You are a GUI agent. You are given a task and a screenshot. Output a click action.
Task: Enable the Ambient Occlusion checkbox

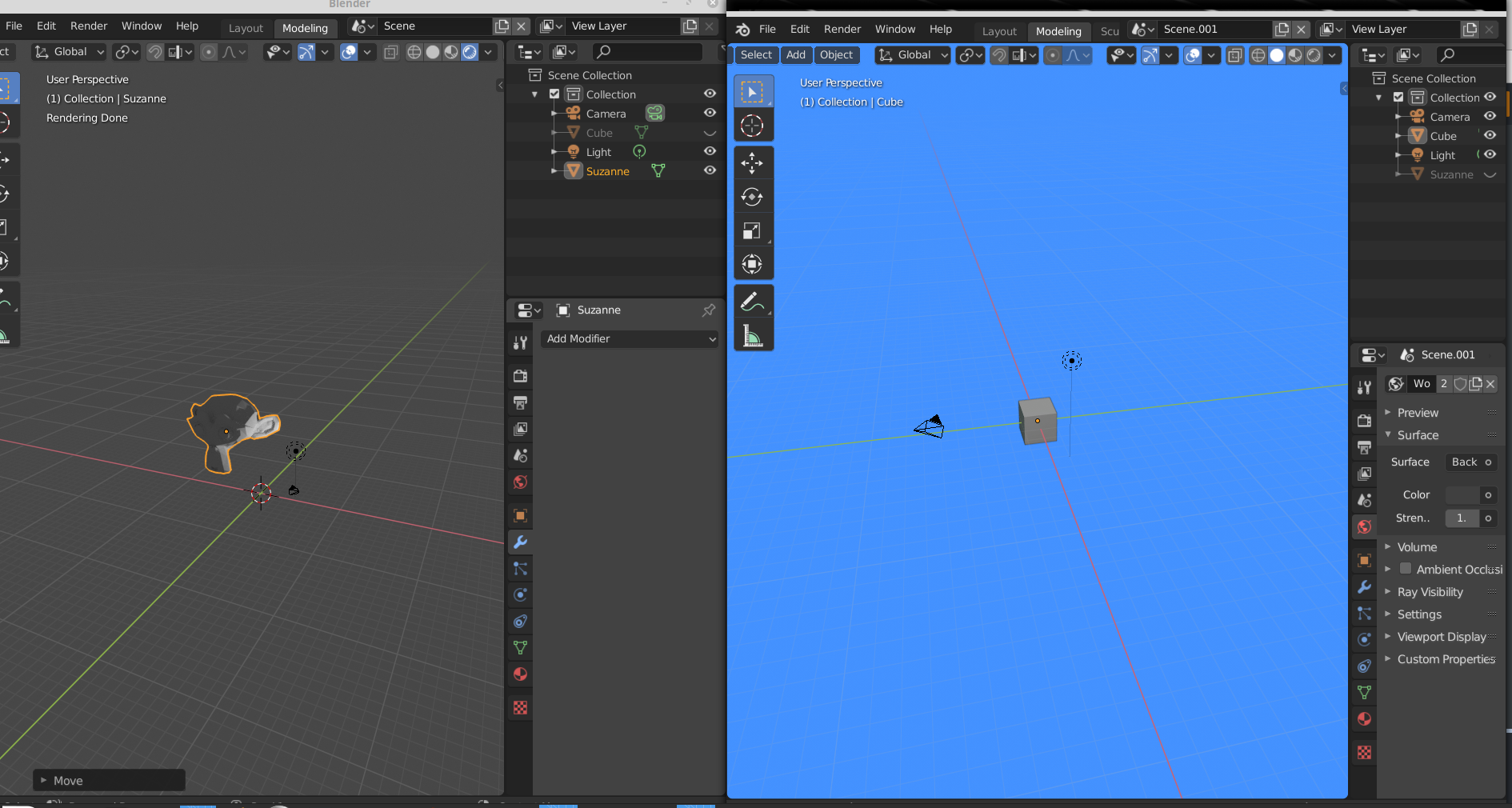click(x=1406, y=569)
